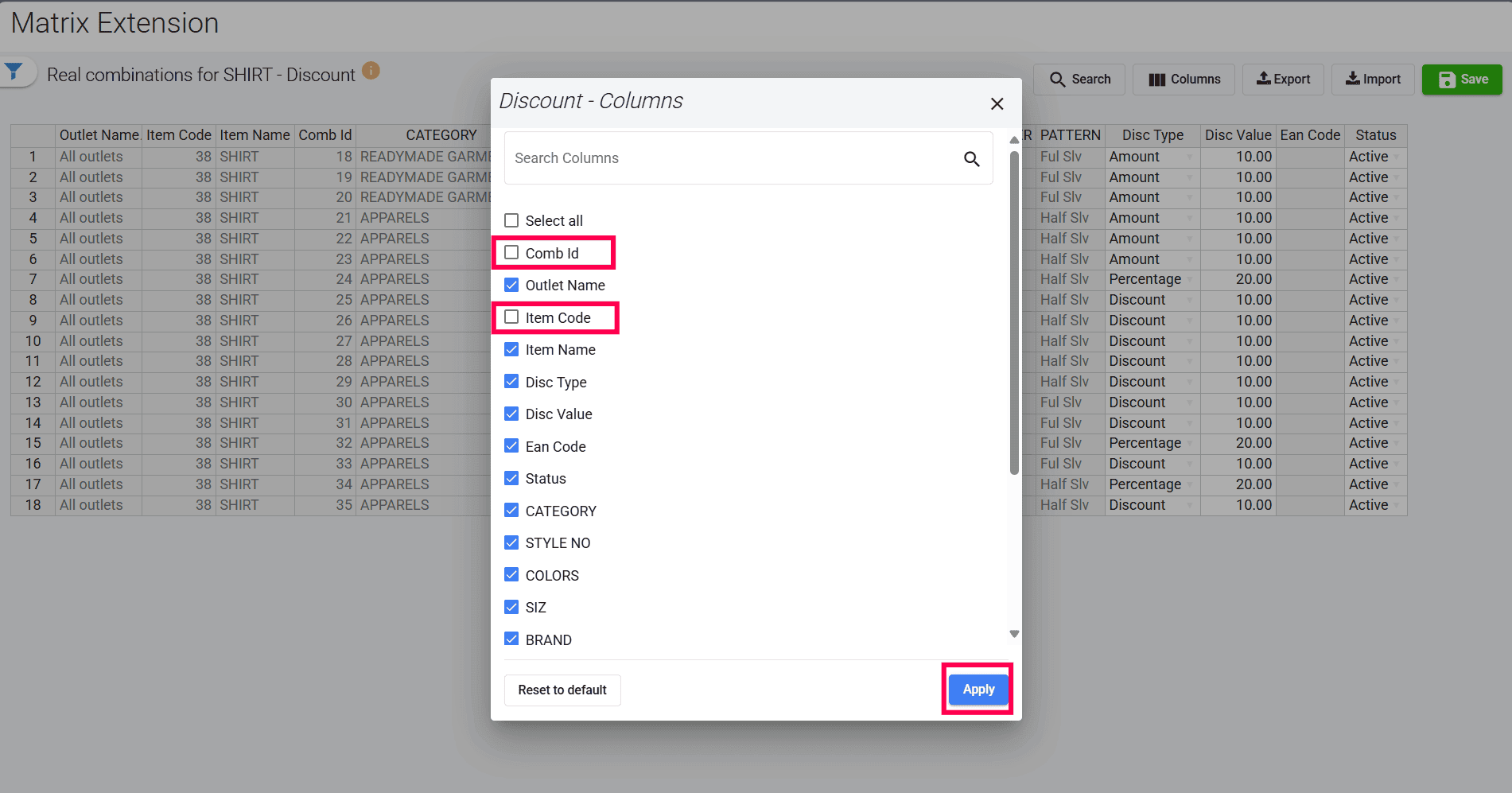Open Disc Type dropdown in row 1

coord(1189,157)
